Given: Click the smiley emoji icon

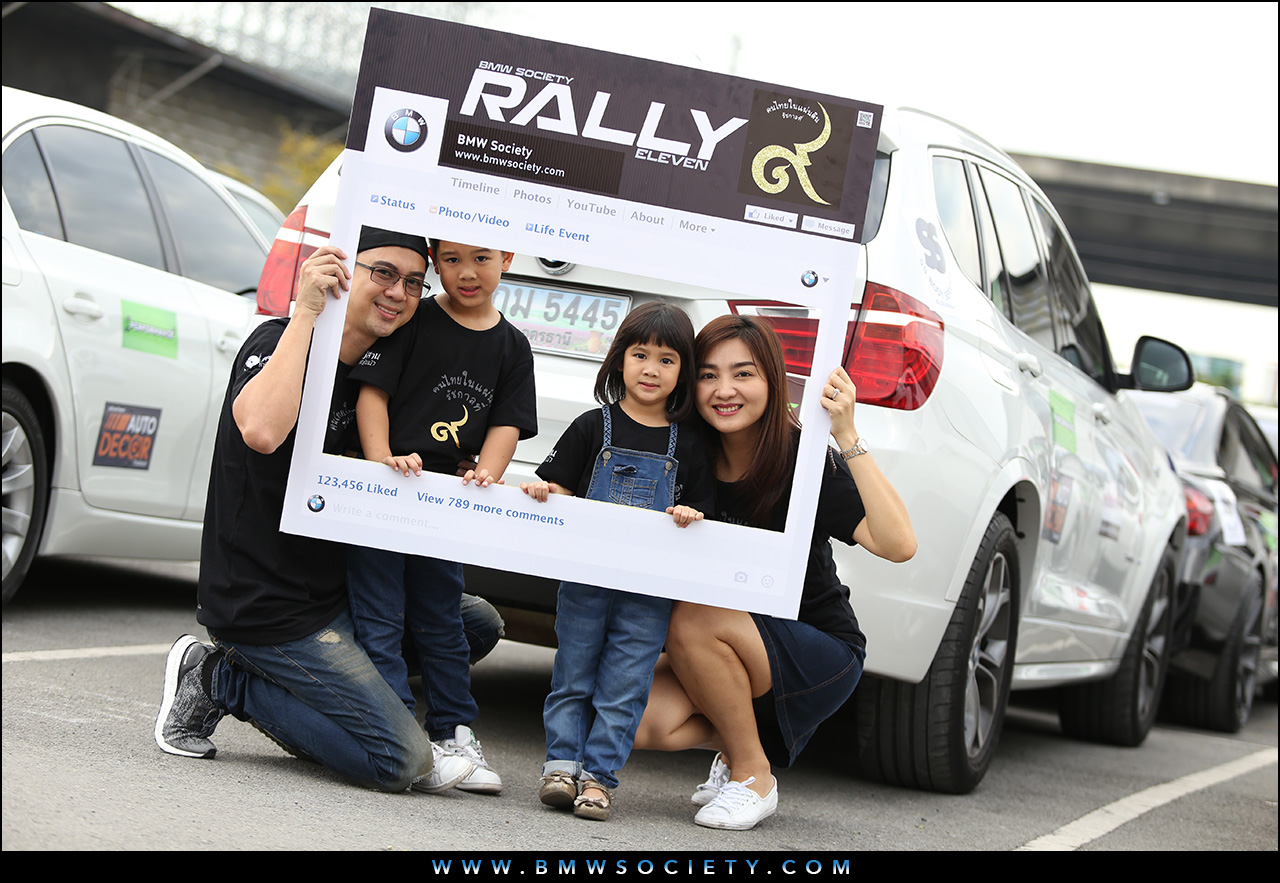Looking at the screenshot, I should coord(767,581).
